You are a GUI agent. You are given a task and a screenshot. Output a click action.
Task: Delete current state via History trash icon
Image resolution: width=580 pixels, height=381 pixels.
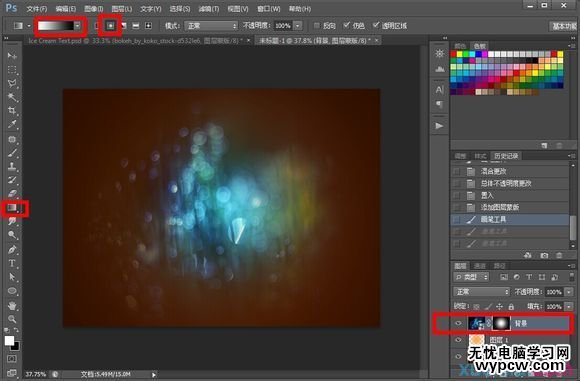(x=559, y=255)
